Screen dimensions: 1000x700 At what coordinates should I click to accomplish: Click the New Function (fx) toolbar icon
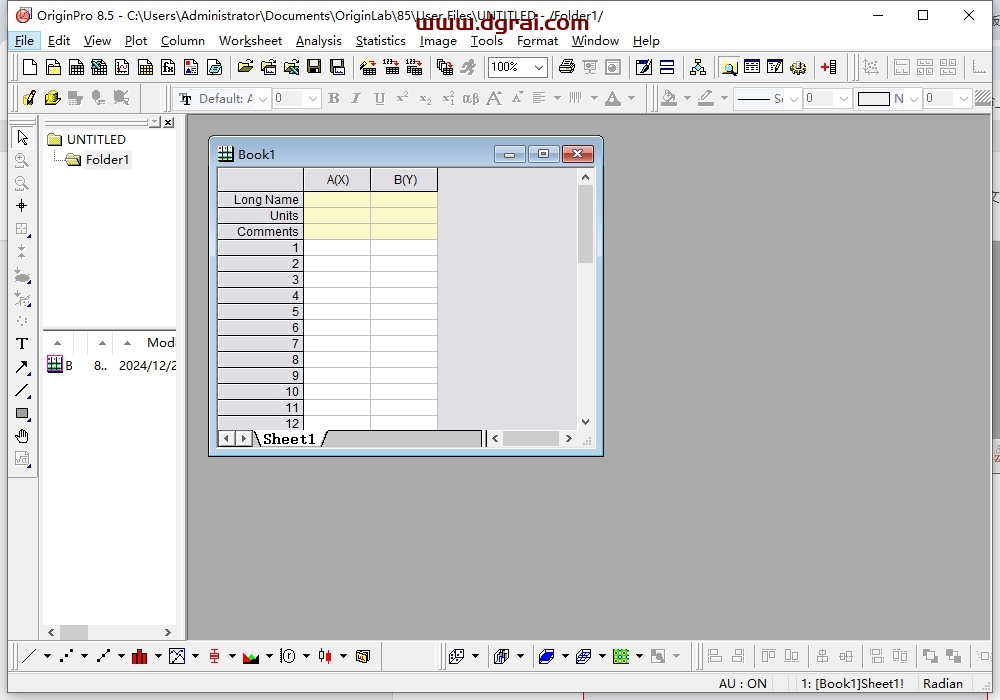[168, 67]
